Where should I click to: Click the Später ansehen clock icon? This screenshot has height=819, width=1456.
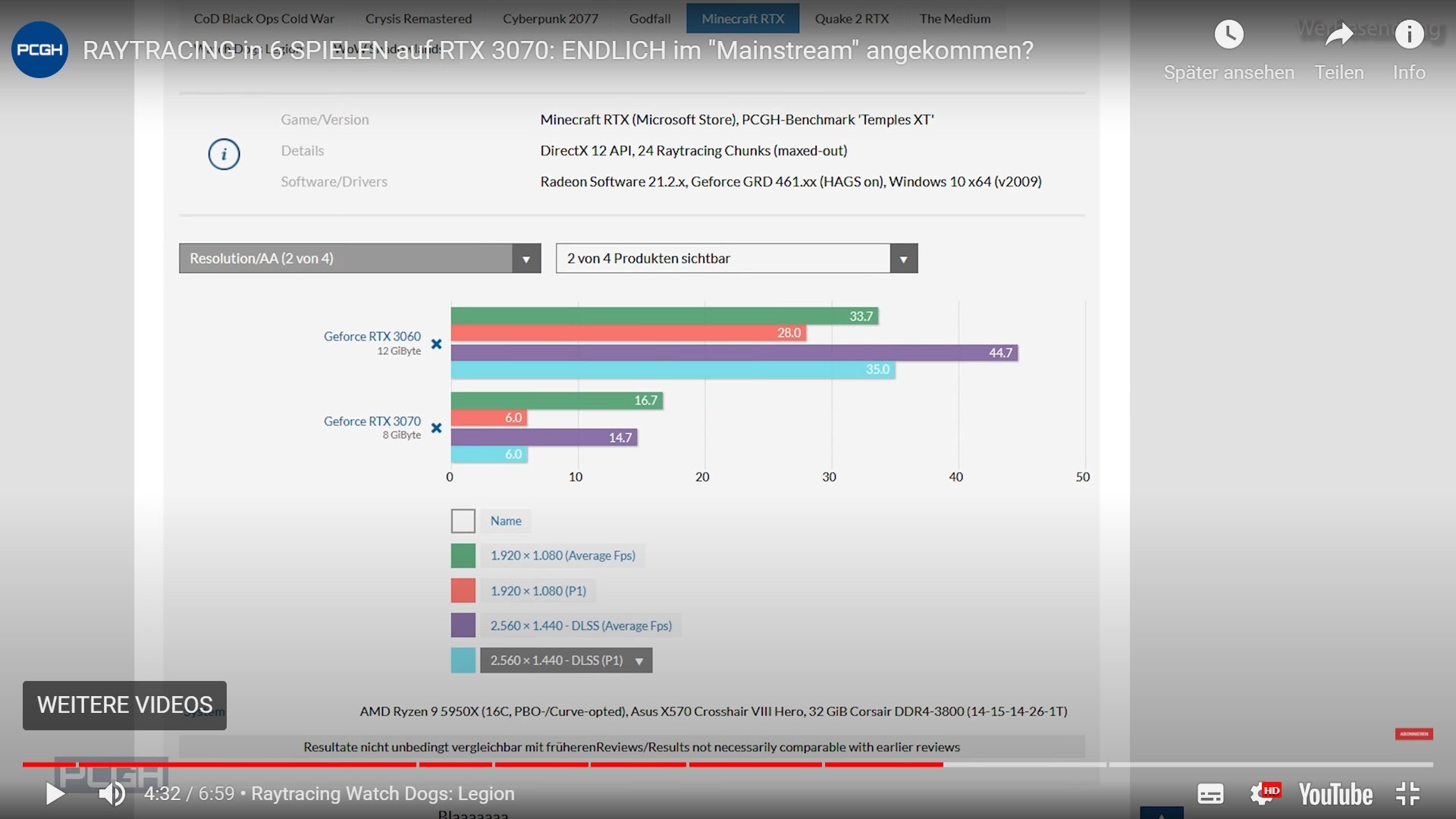pyautogui.click(x=1228, y=34)
